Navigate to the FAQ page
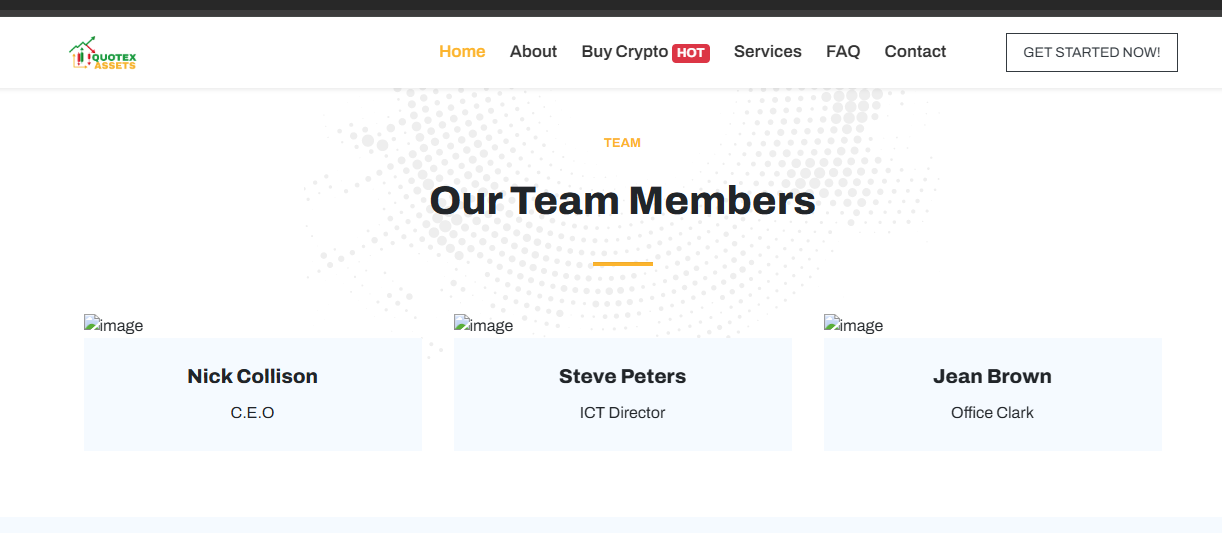 [x=842, y=52]
